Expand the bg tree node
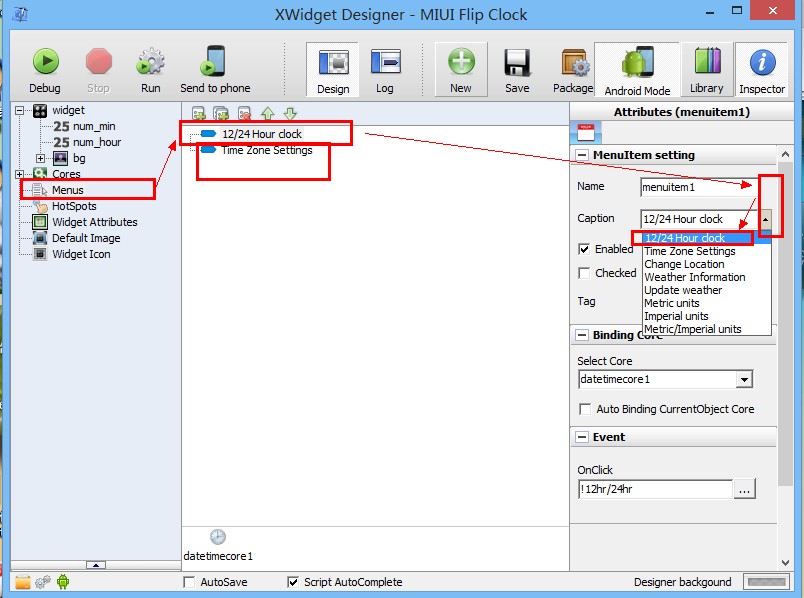The width and height of the screenshot is (804, 598). coord(41,158)
